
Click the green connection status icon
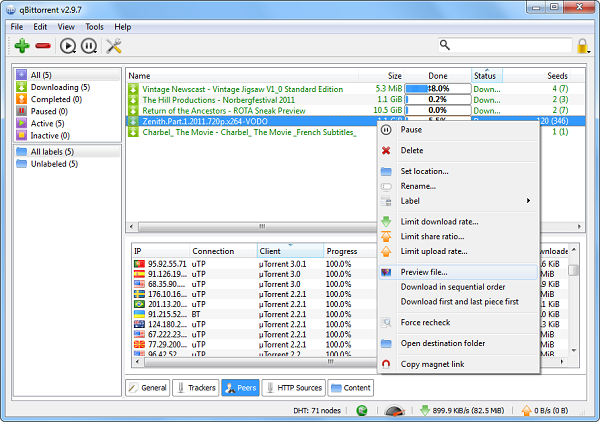coord(361,410)
